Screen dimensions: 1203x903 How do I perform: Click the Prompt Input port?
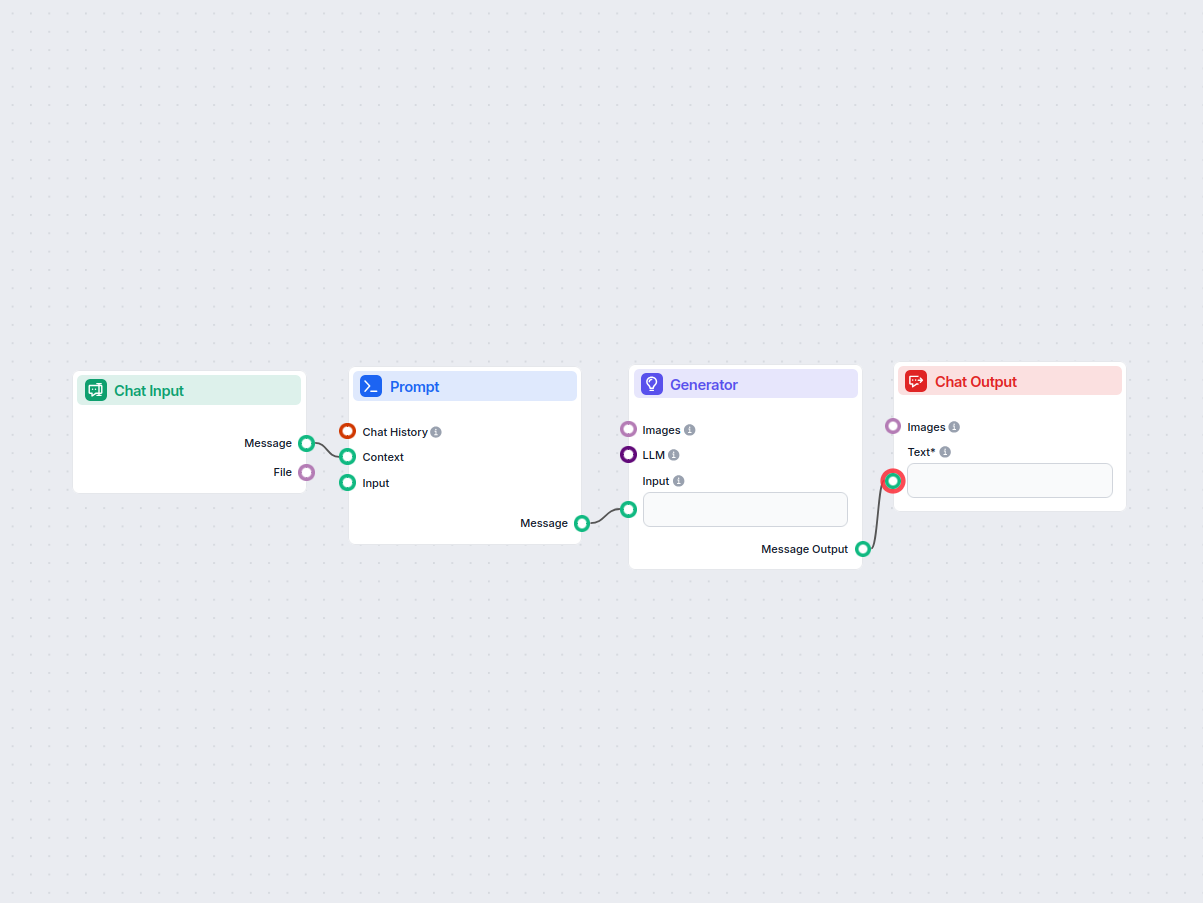(x=347, y=483)
